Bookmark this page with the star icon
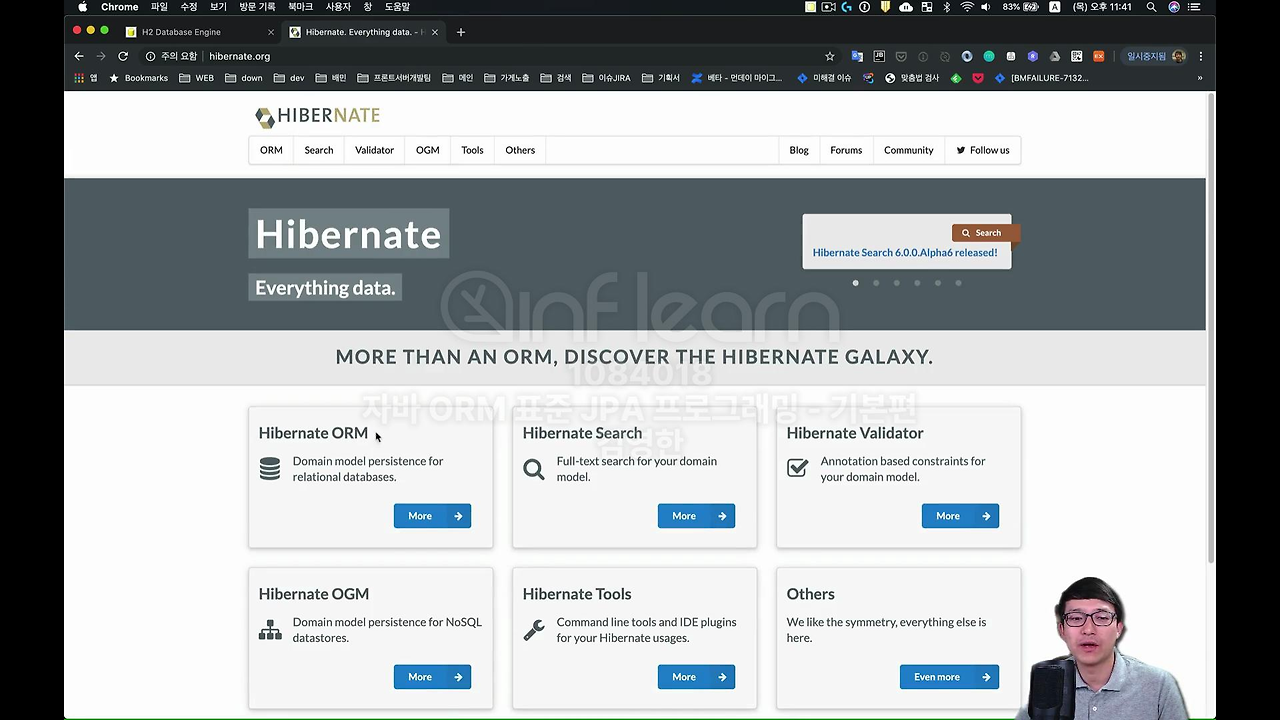 point(829,56)
